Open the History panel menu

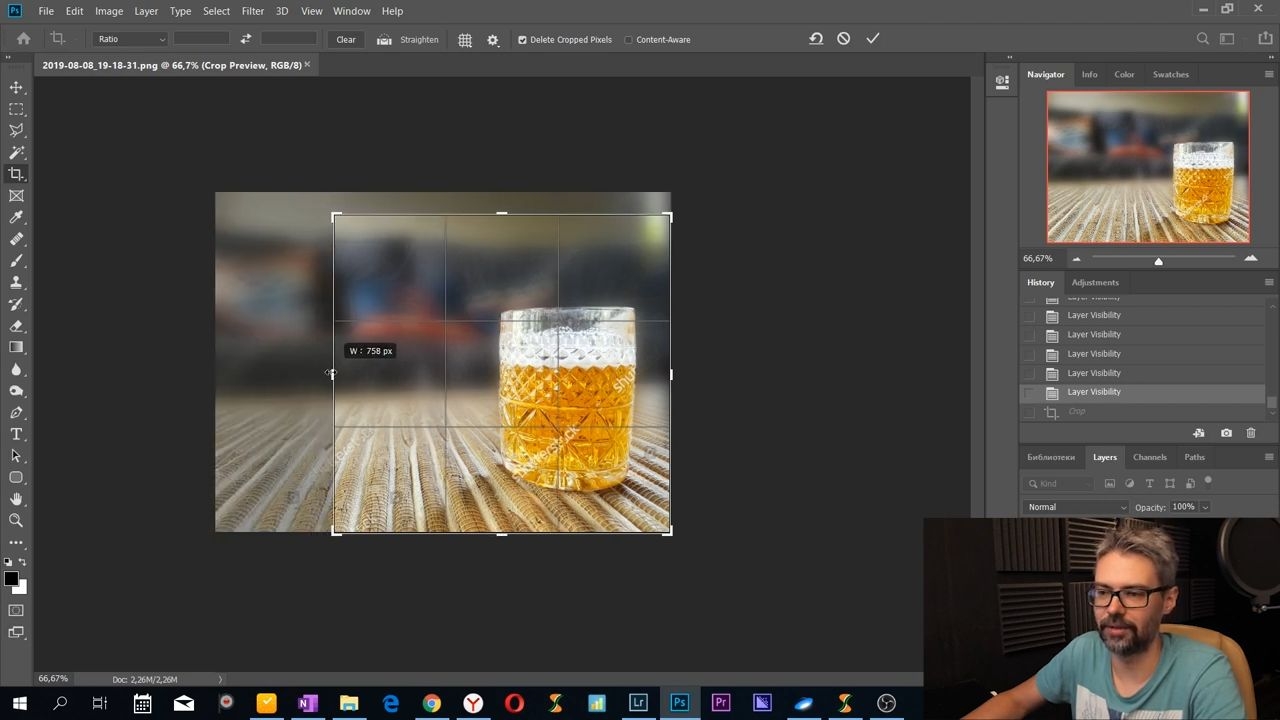click(1269, 283)
